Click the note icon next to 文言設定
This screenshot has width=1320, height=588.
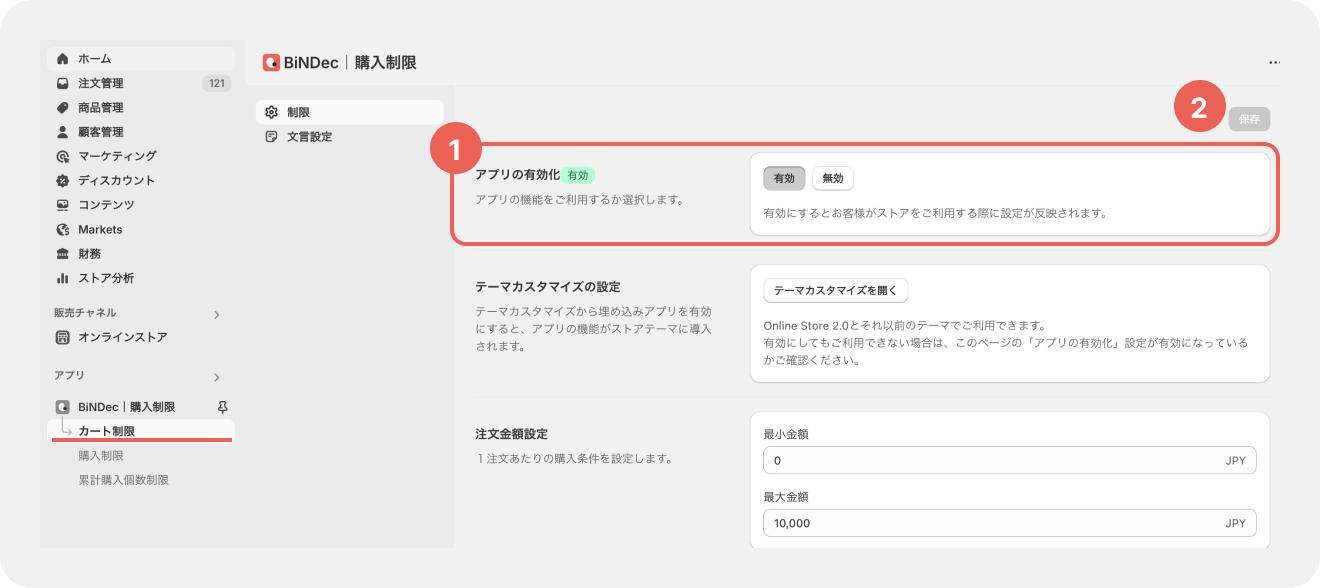pos(271,137)
